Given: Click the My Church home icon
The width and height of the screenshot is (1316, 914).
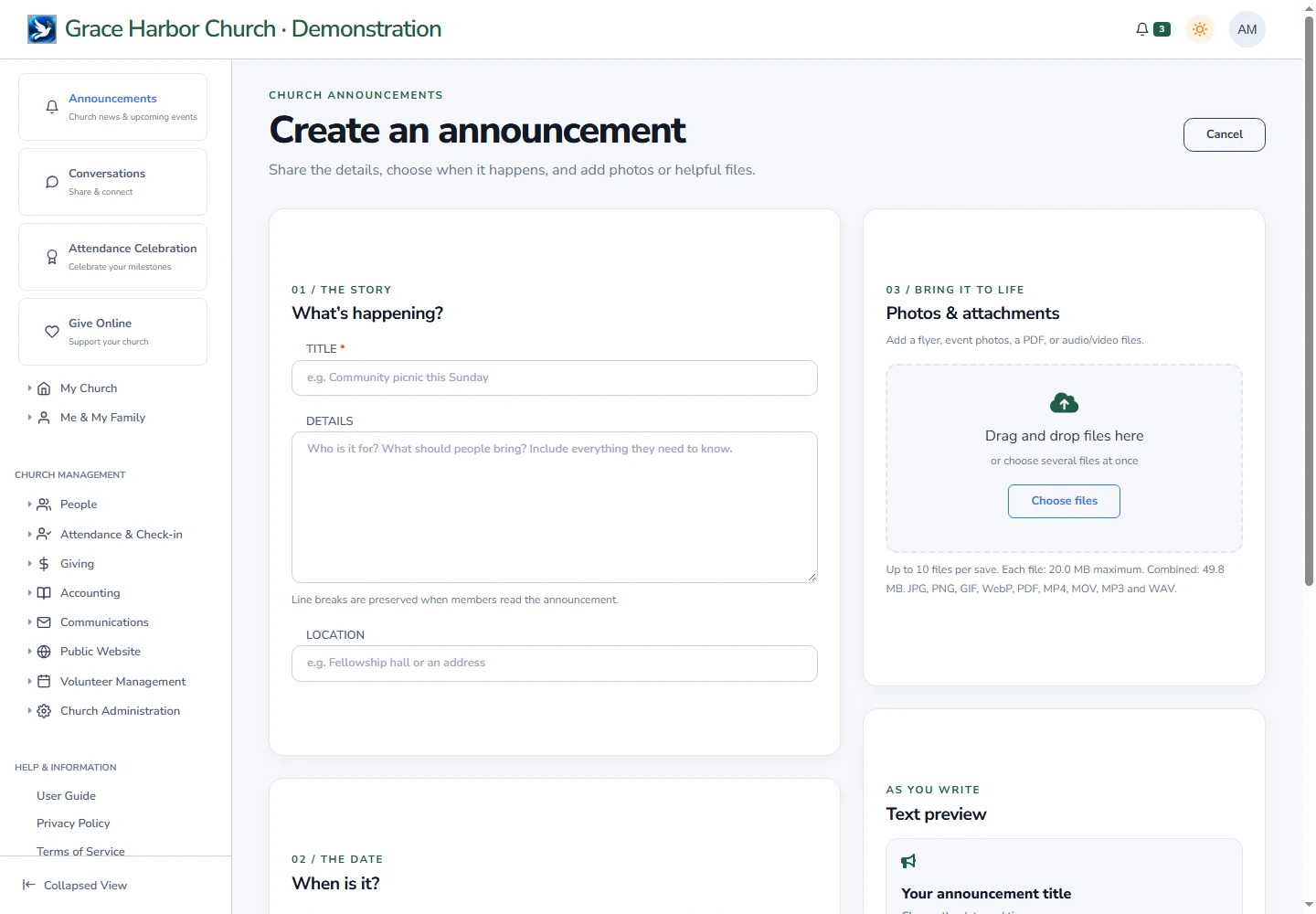Looking at the screenshot, I should pos(44,388).
